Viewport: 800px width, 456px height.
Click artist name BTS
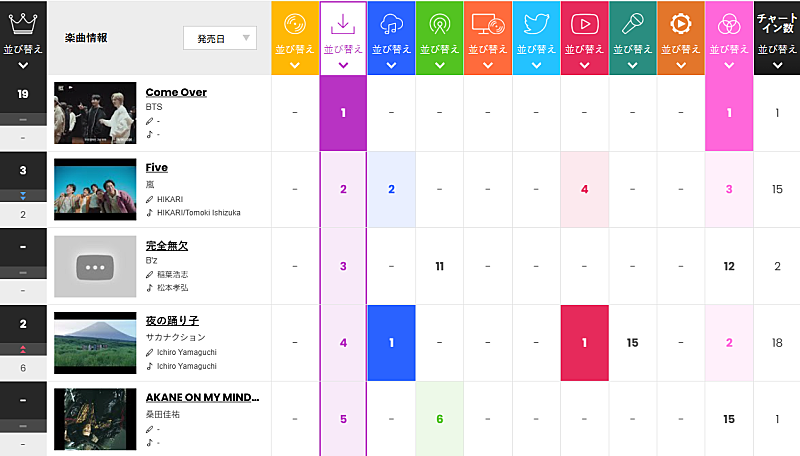tap(154, 107)
